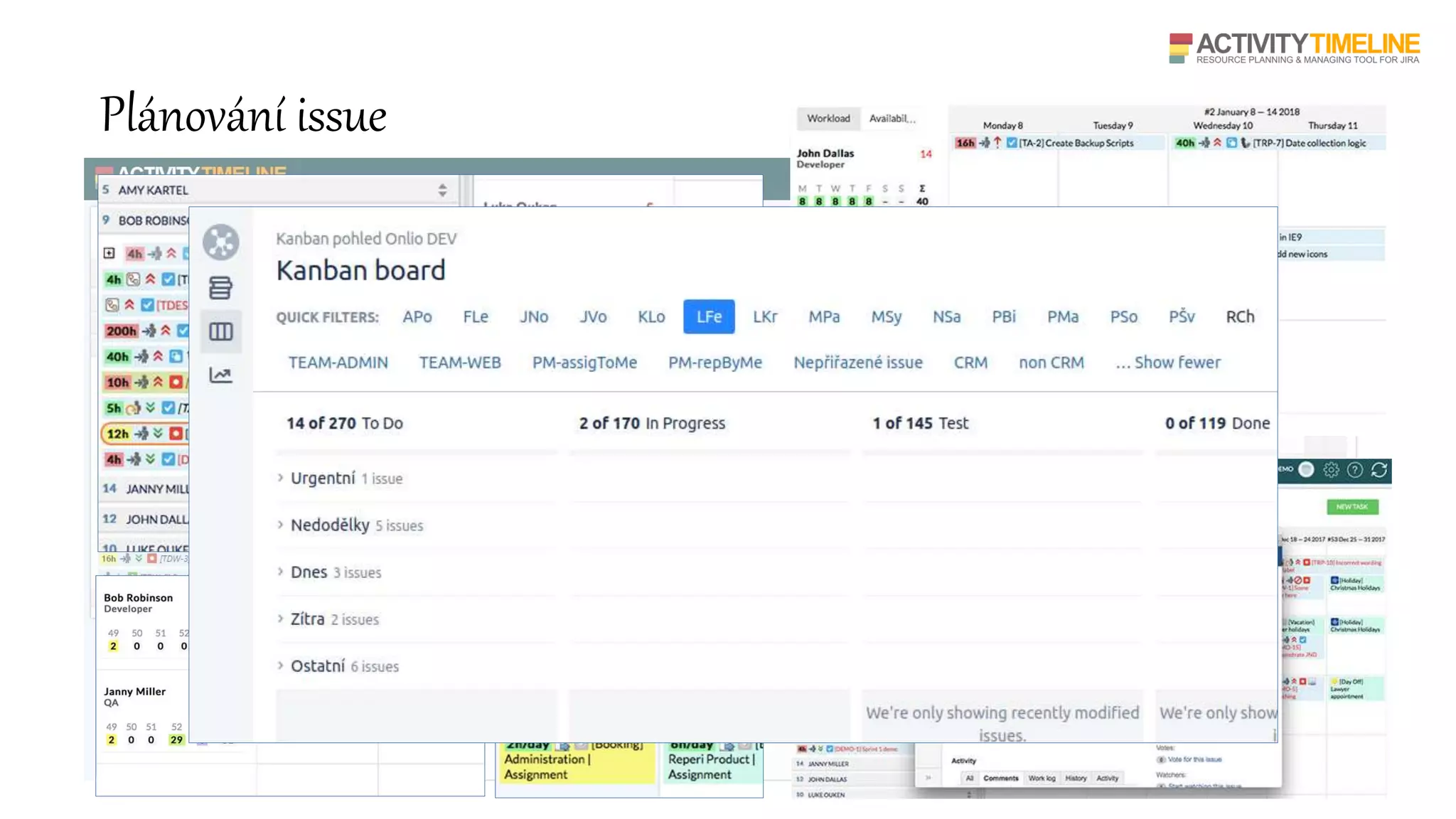Image resolution: width=1456 pixels, height=819 pixels.
Task: Enable the TEAM-WEB quick filter
Action: (x=460, y=363)
